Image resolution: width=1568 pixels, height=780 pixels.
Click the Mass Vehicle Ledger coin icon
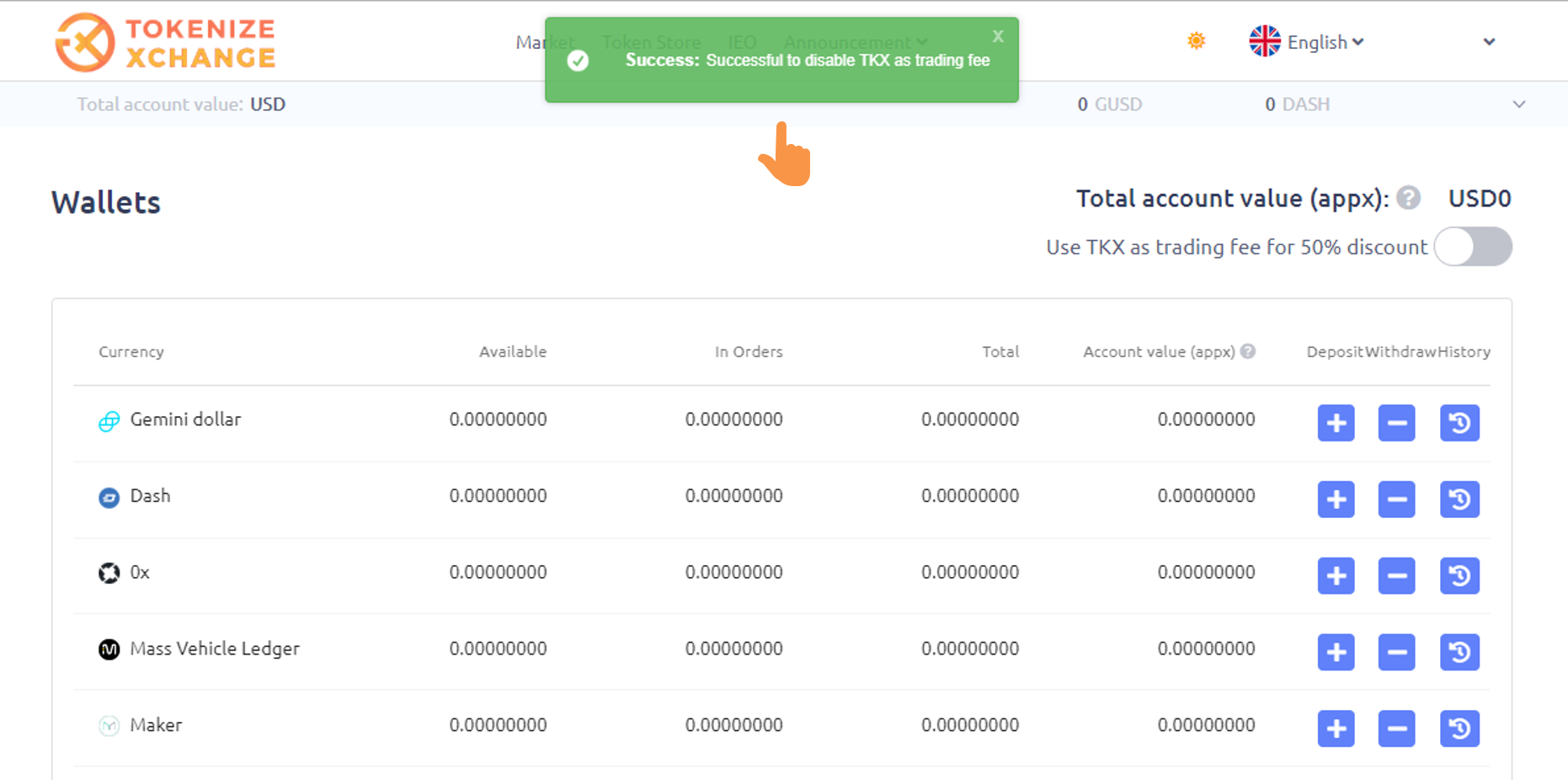pyautogui.click(x=109, y=649)
